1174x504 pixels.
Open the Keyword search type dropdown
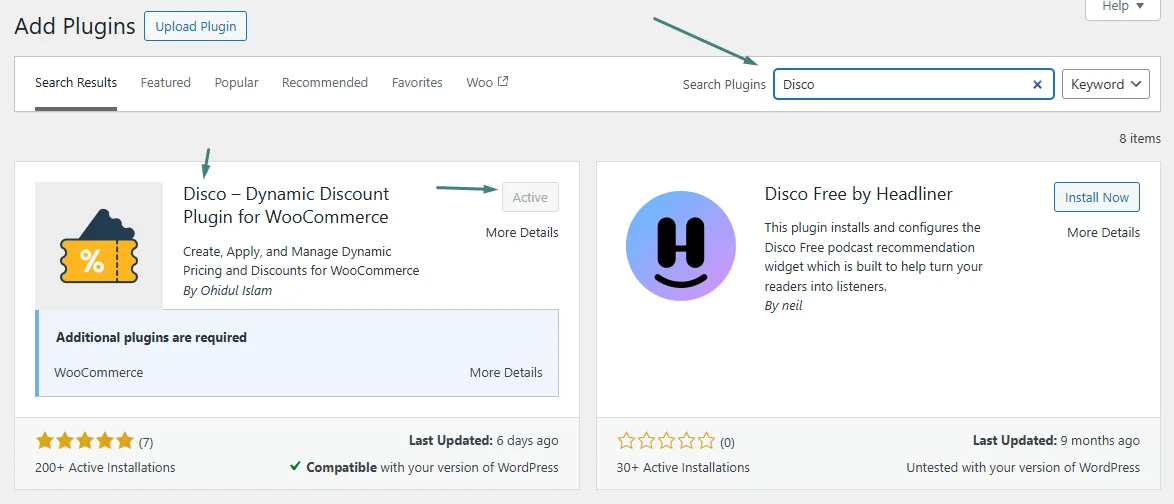(1106, 85)
